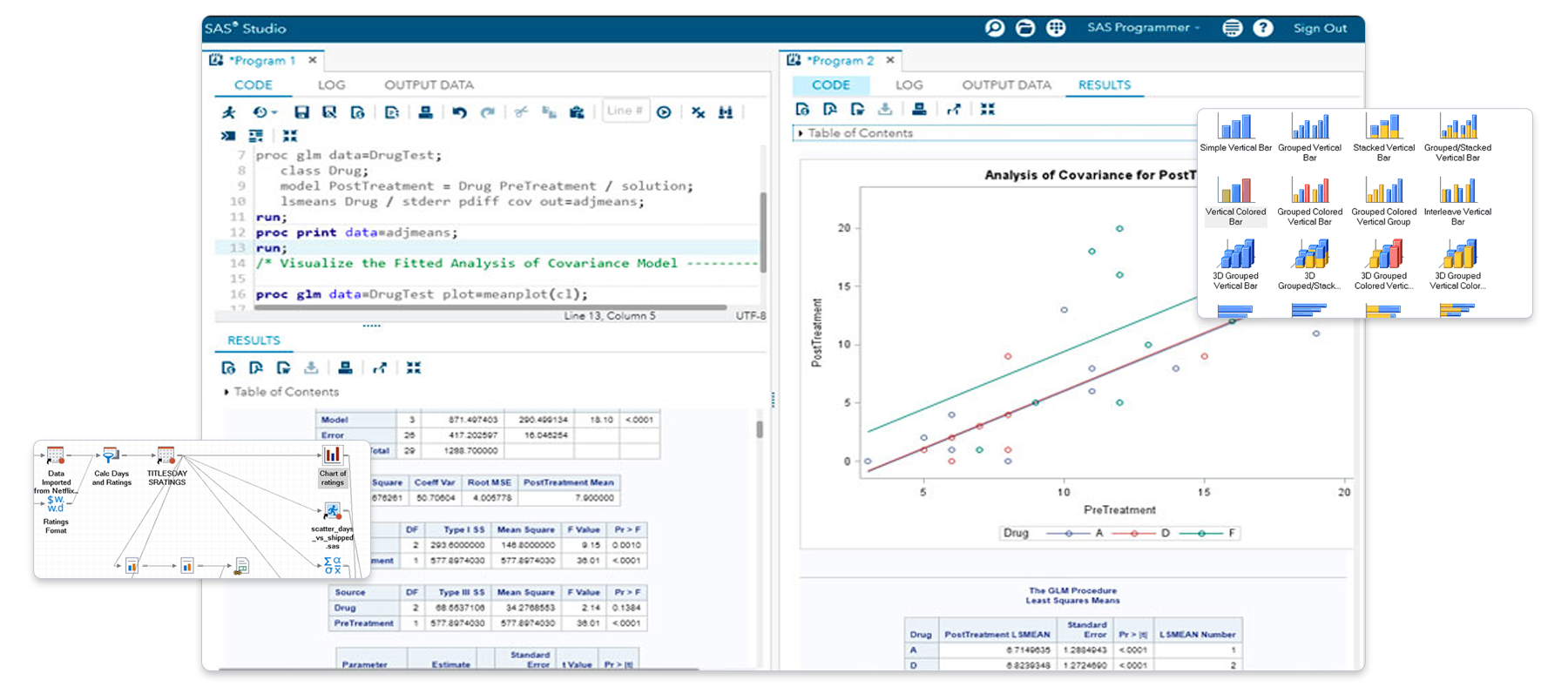Maximize Program 2 results view

(x=987, y=110)
